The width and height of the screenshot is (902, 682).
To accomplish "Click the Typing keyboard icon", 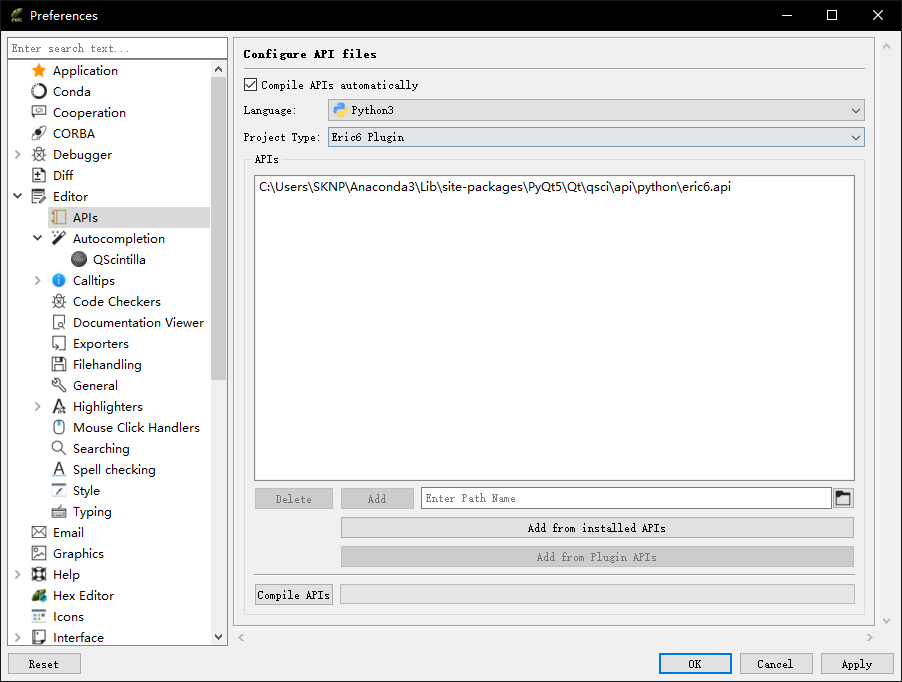I will point(59,511).
